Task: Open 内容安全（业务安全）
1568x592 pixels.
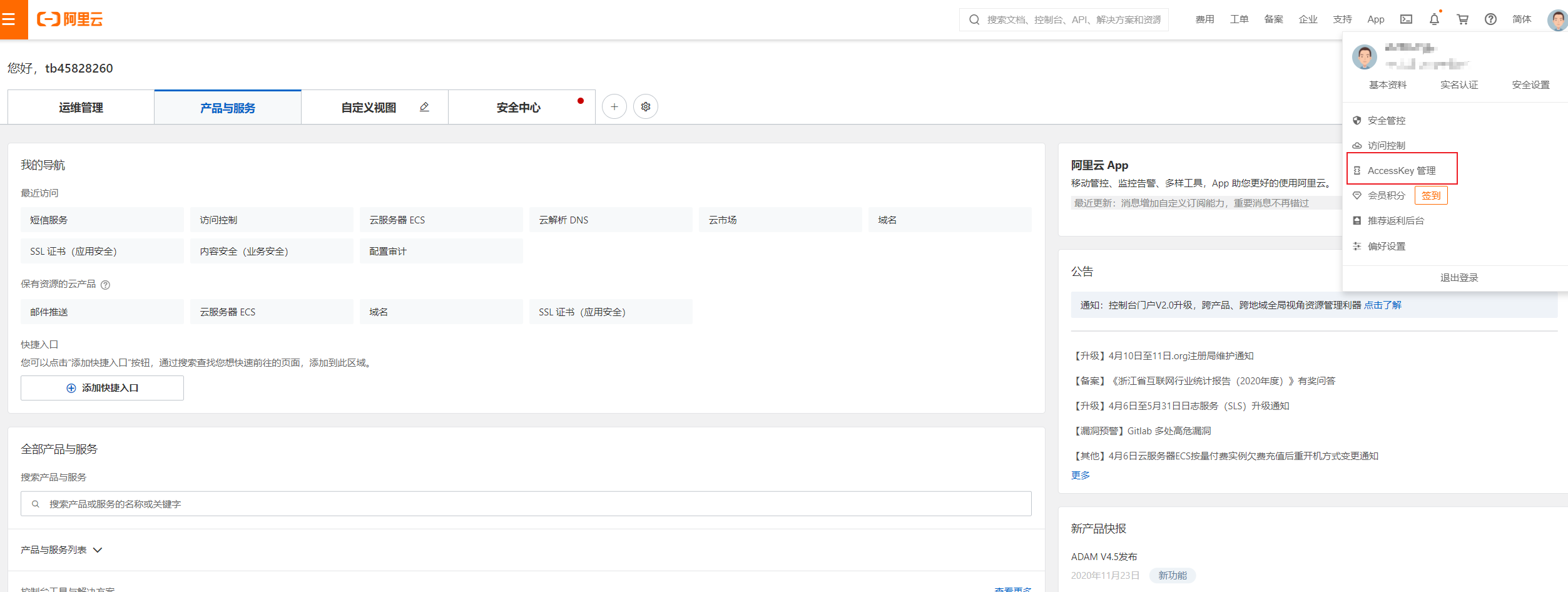Action: tap(272, 251)
